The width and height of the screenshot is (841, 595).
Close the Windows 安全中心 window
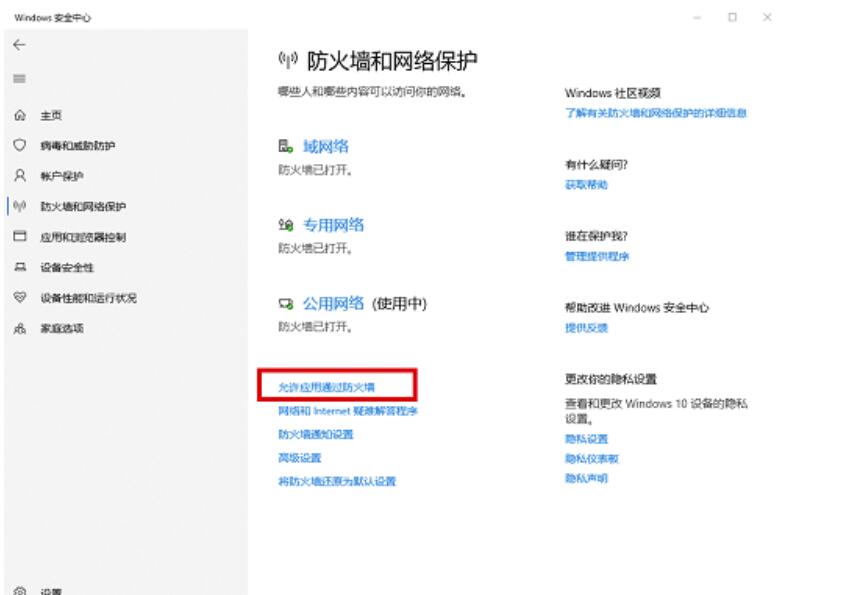coord(767,17)
